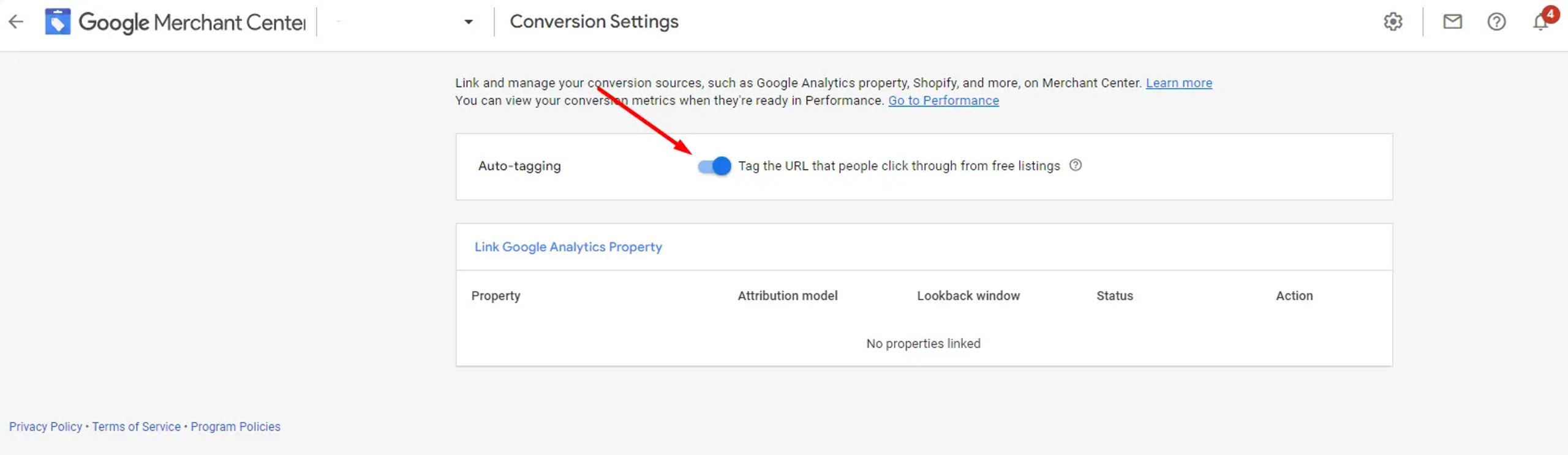This screenshot has height=455, width=1568.
Task: Open the Terms of Service footer link
Action: (x=136, y=427)
